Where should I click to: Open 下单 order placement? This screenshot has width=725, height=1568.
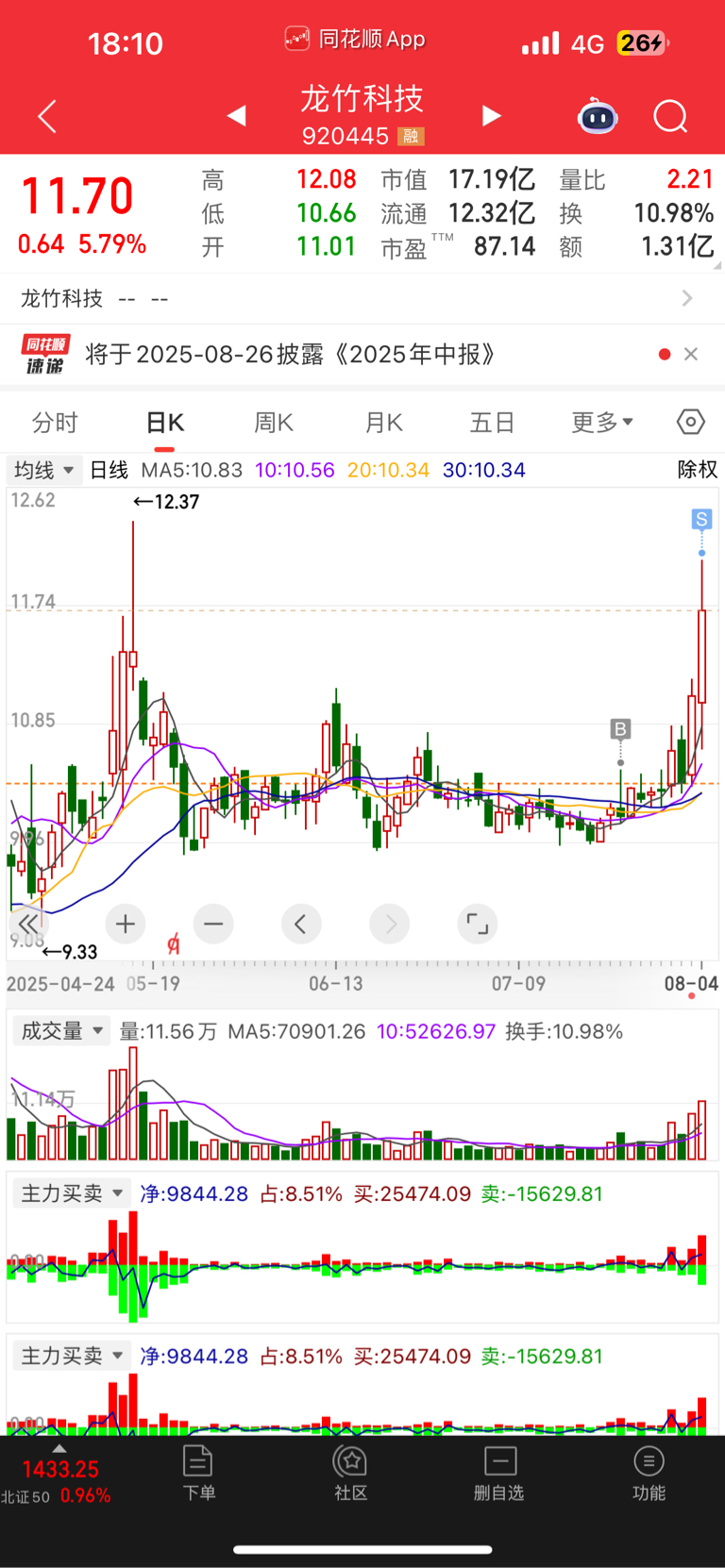(x=198, y=1473)
